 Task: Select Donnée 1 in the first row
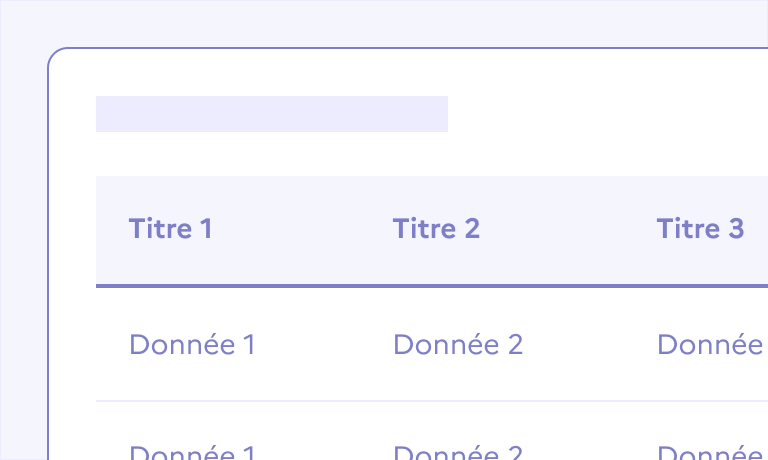tap(192, 345)
